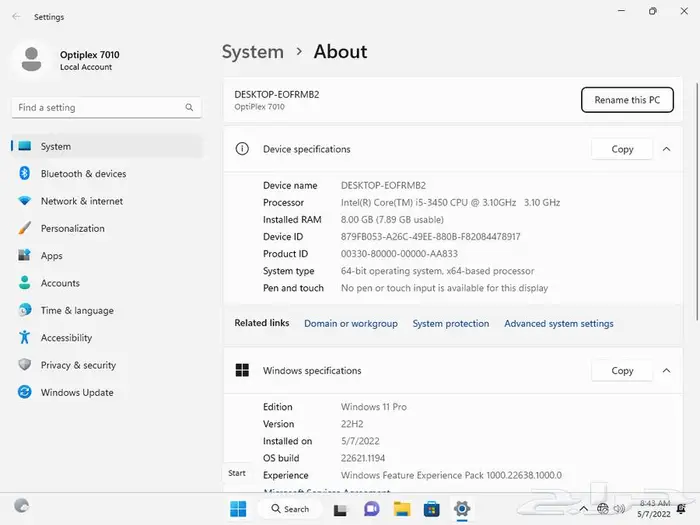This screenshot has width=700, height=525.
Task: Focus the Find a setting search box
Action: (106, 108)
